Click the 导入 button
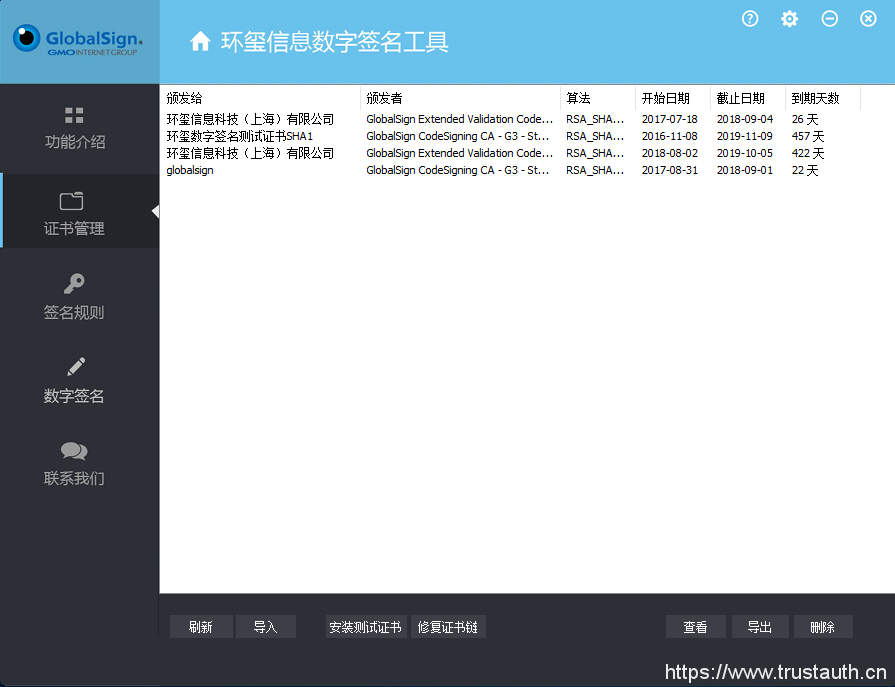This screenshot has width=895, height=687. (265, 627)
